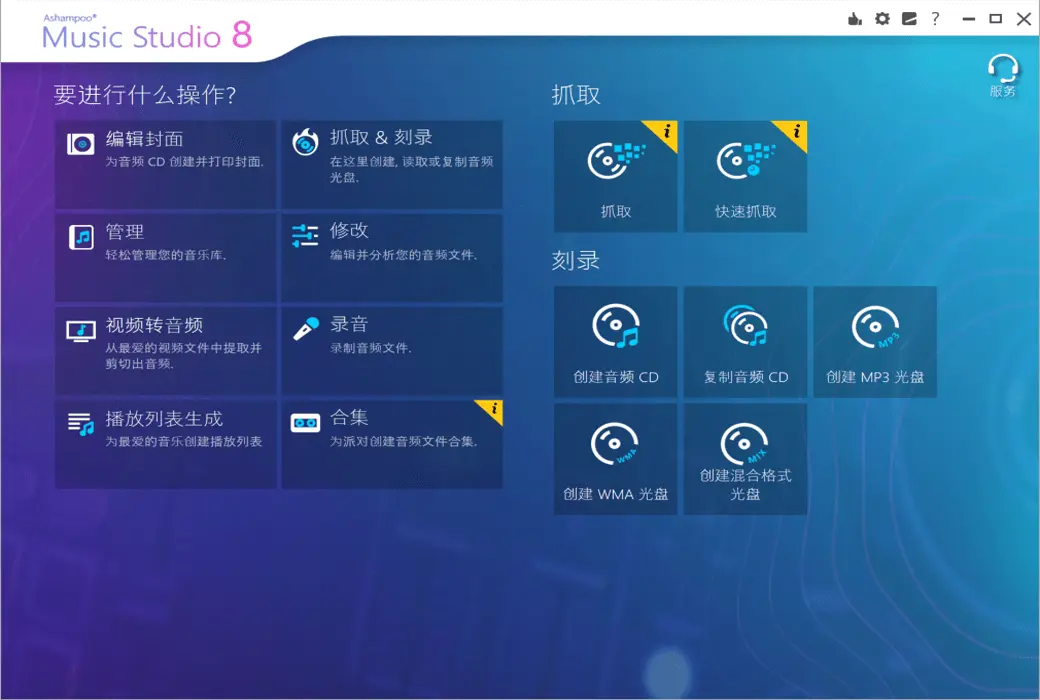
Task: Open the 创建音频 CD tile
Action: pos(616,342)
